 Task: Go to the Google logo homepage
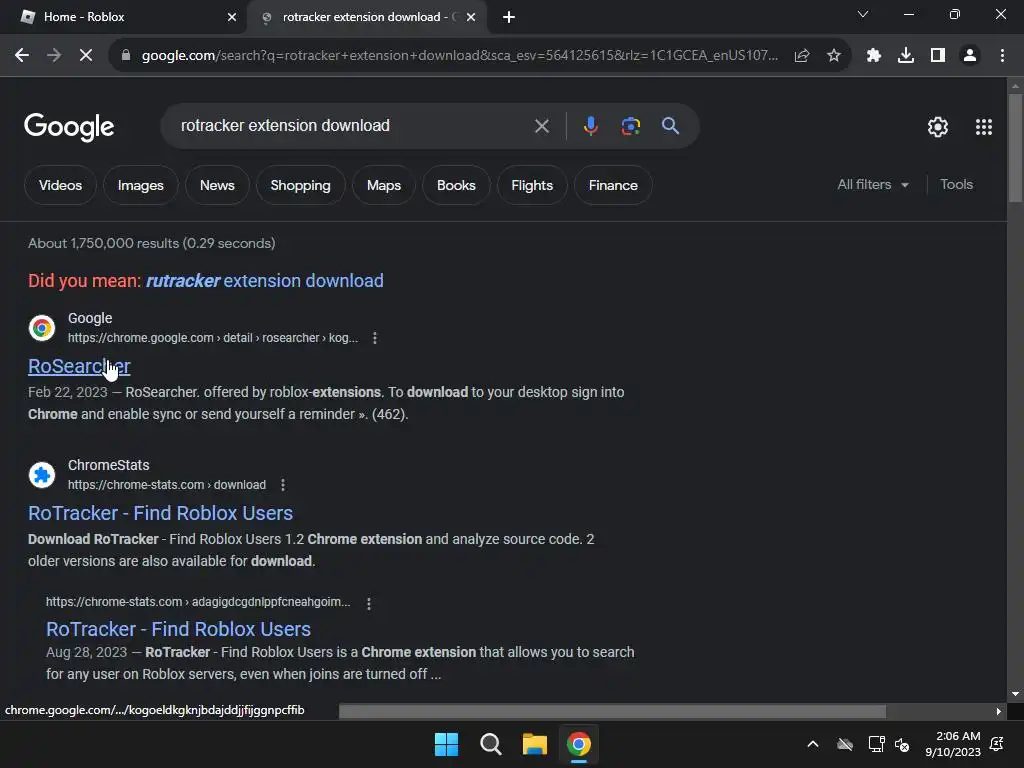click(69, 127)
